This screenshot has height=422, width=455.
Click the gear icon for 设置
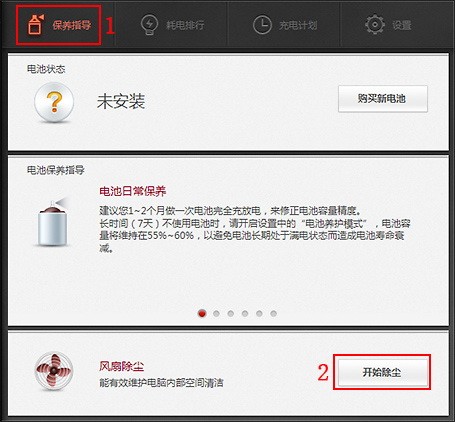pyautogui.click(x=375, y=24)
